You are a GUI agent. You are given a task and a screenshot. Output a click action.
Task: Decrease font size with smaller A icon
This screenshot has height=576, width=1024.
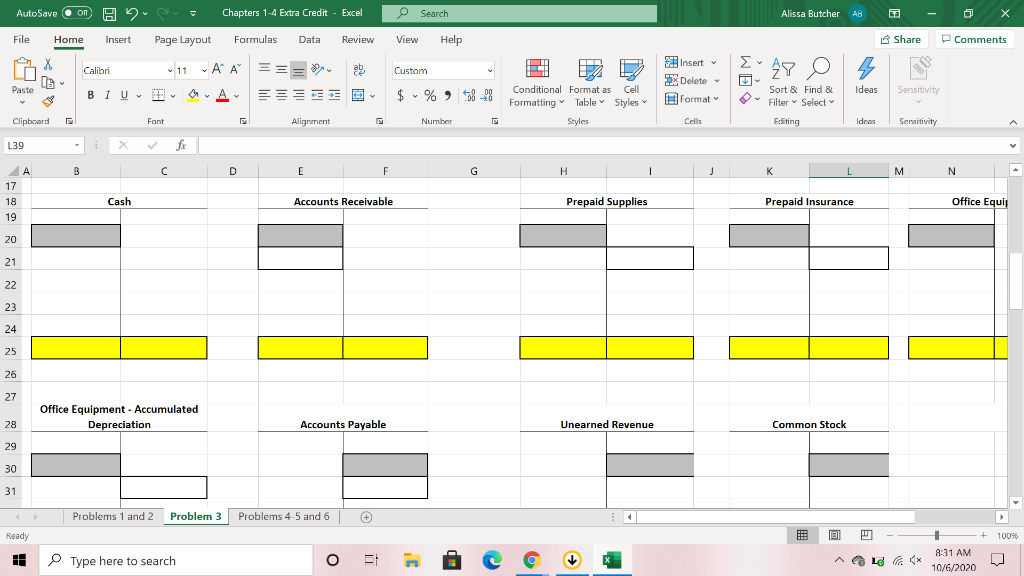(x=236, y=70)
